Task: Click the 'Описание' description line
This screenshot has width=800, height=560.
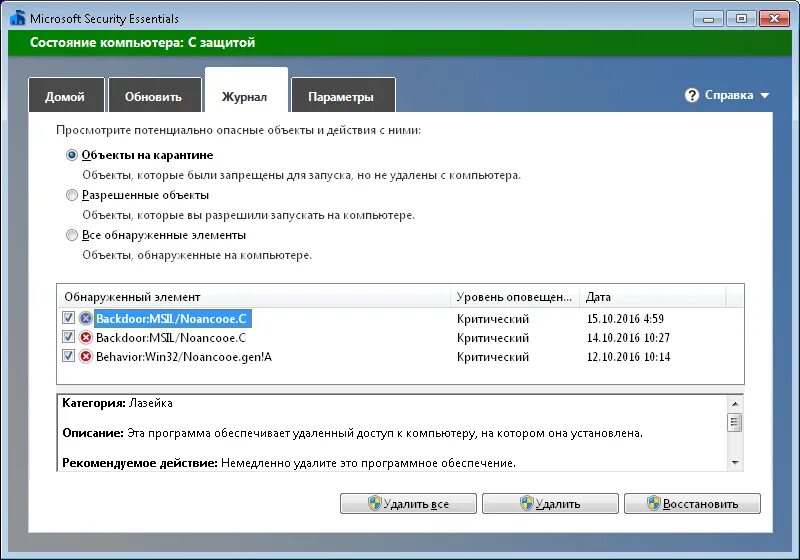Action: pyautogui.click(x=353, y=433)
